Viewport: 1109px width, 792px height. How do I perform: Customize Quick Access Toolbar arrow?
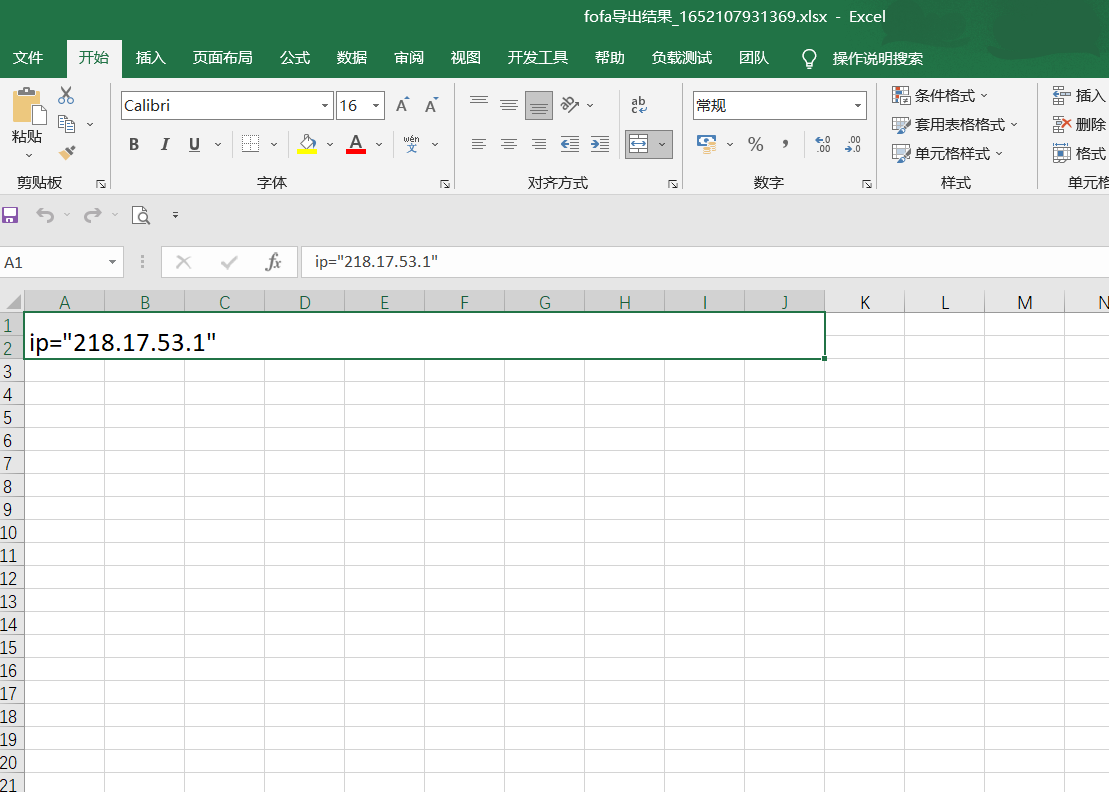click(x=175, y=215)
